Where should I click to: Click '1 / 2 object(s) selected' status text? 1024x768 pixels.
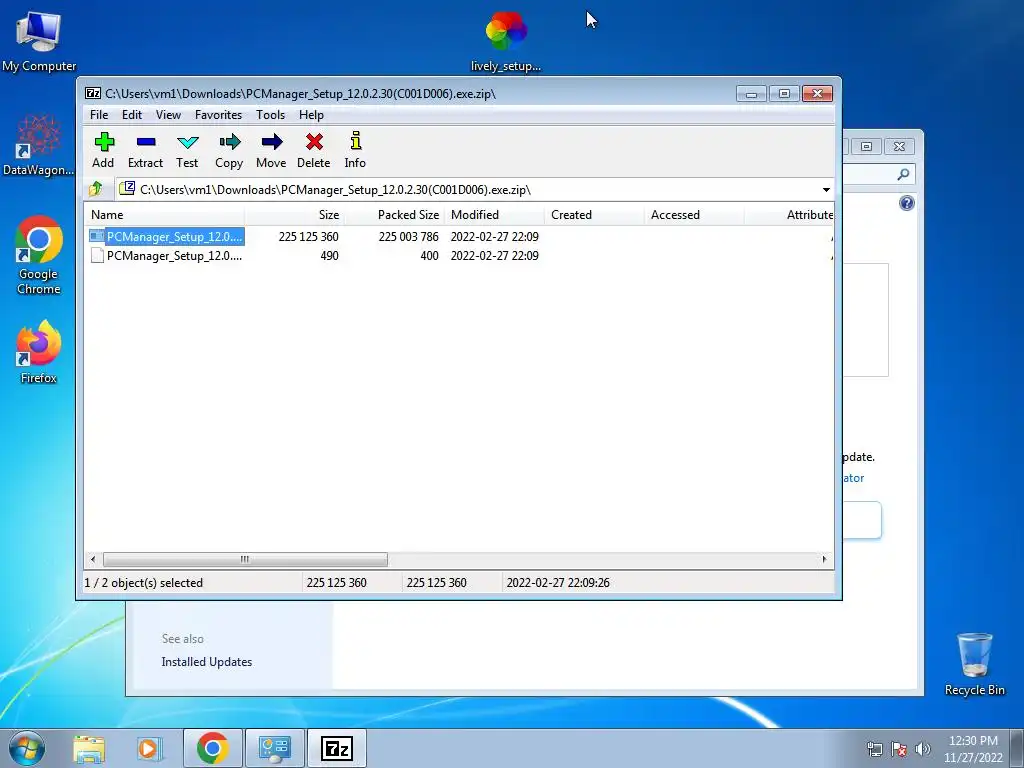144,583
